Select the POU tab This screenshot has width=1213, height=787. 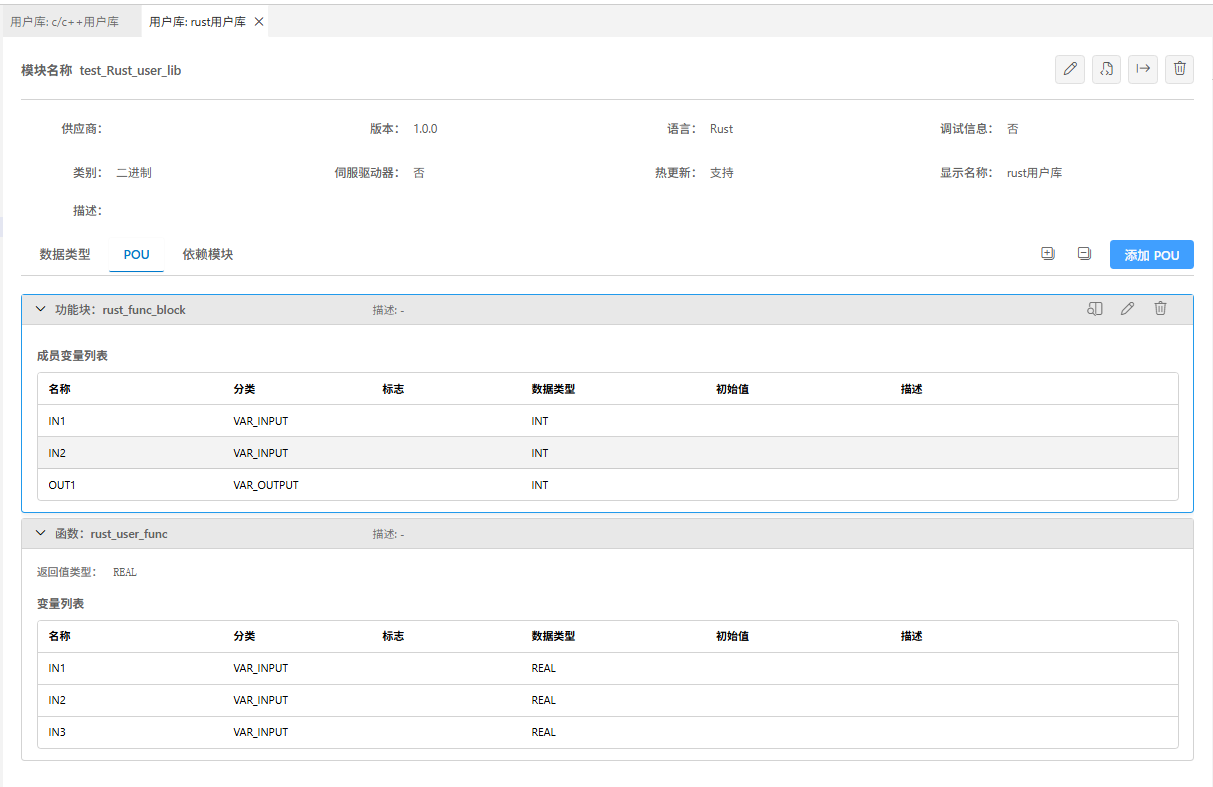137,254
